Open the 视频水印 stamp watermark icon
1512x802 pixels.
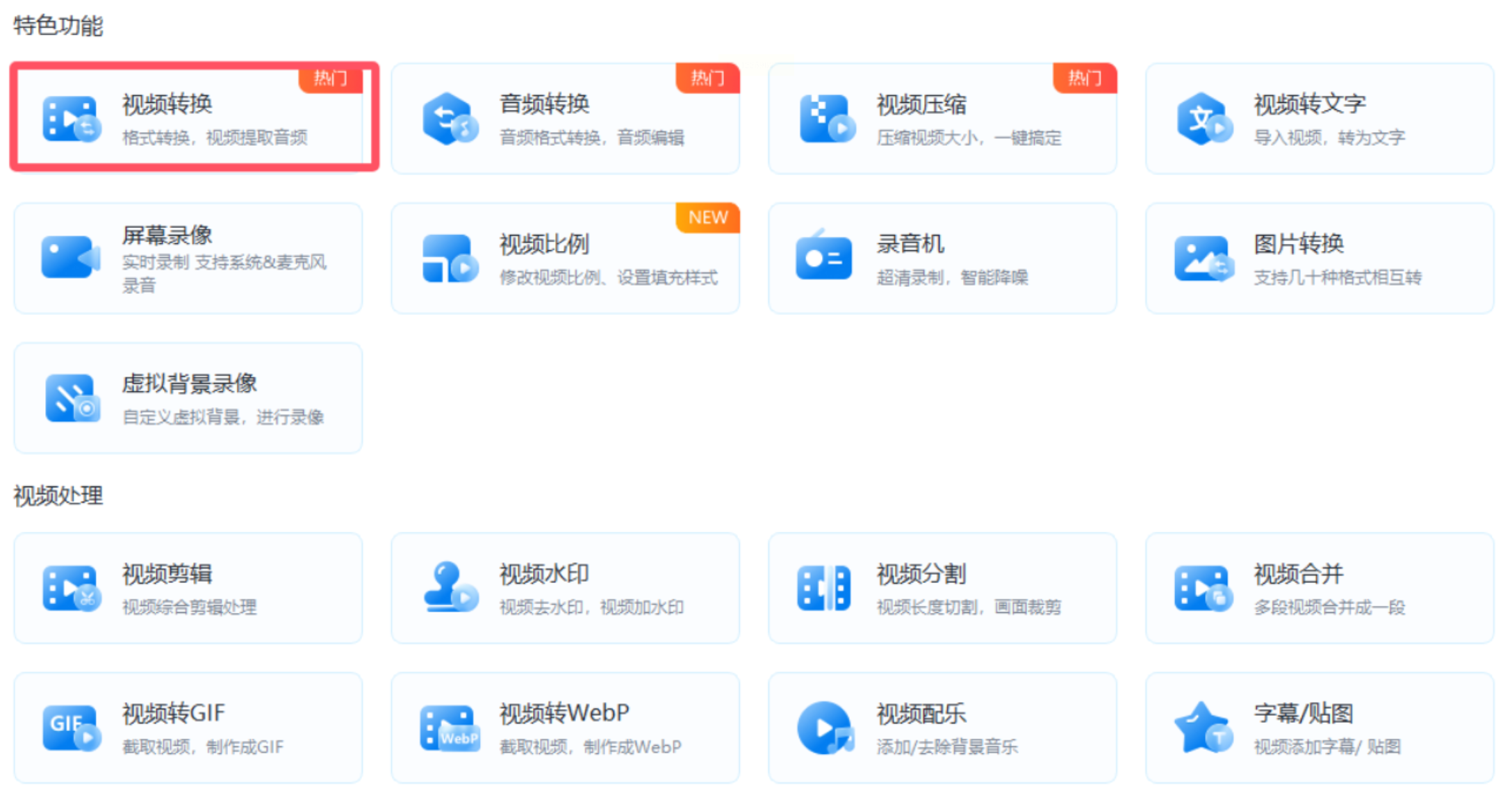point(450,587)
